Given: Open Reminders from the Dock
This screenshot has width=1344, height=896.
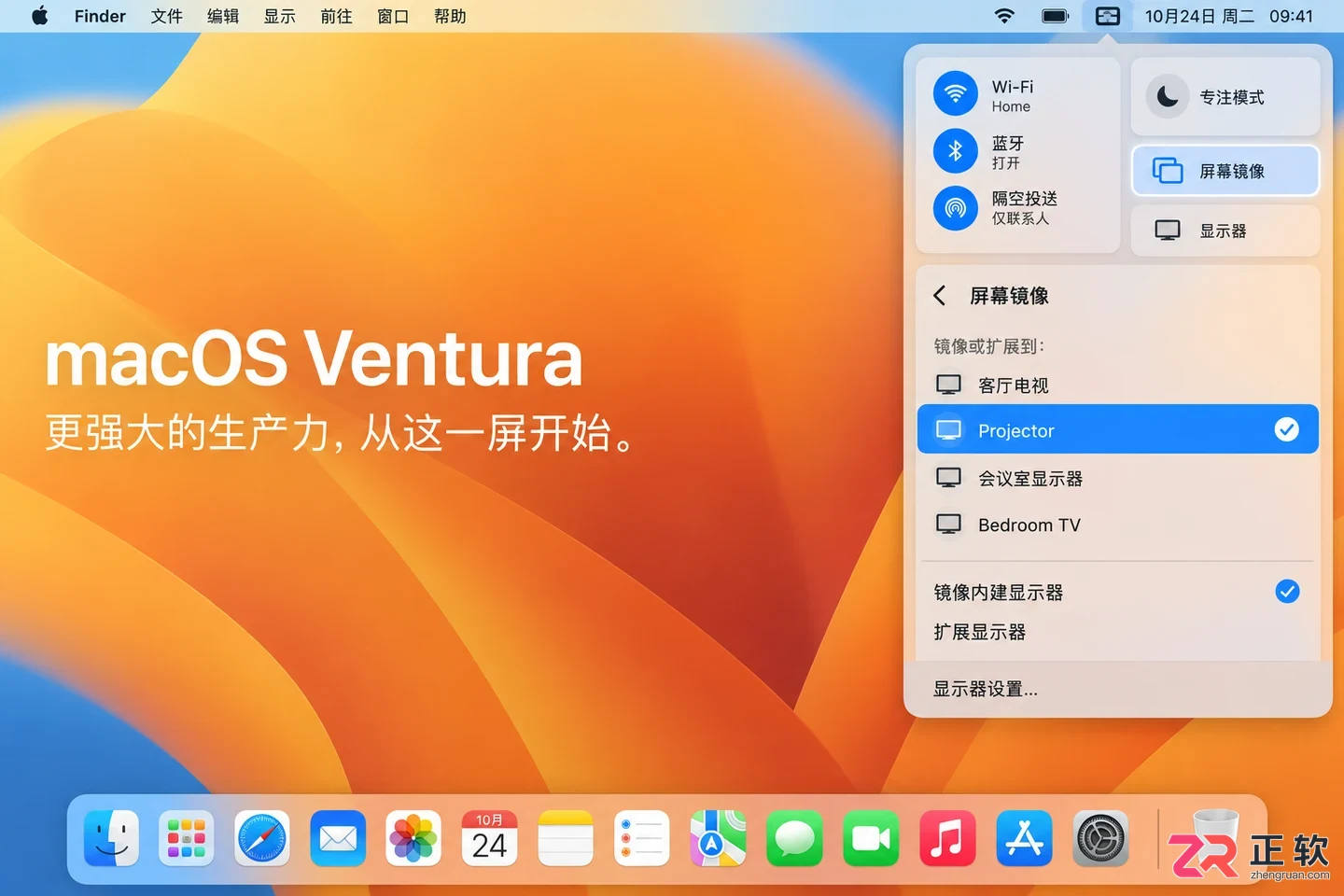Looking at the screenshot, I should (642, 838).
